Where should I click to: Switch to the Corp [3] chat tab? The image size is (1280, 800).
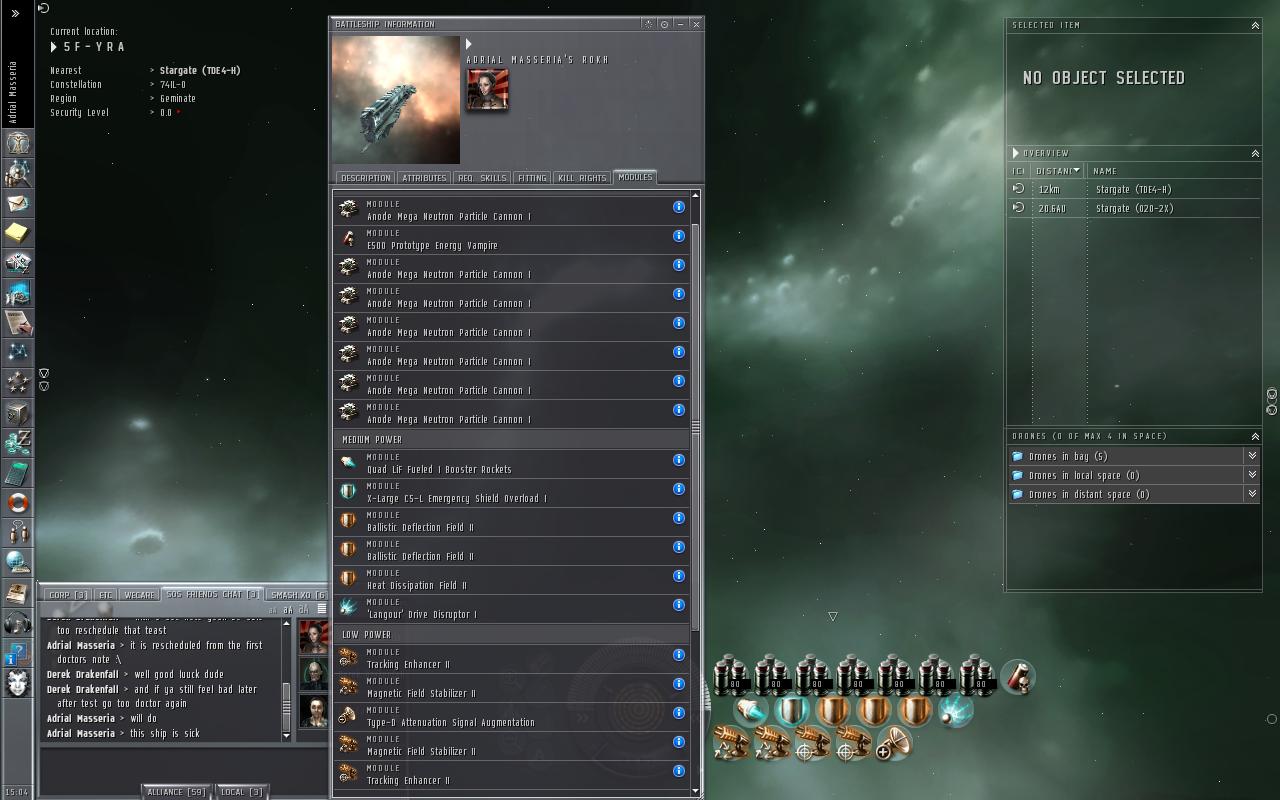point(69,594)
